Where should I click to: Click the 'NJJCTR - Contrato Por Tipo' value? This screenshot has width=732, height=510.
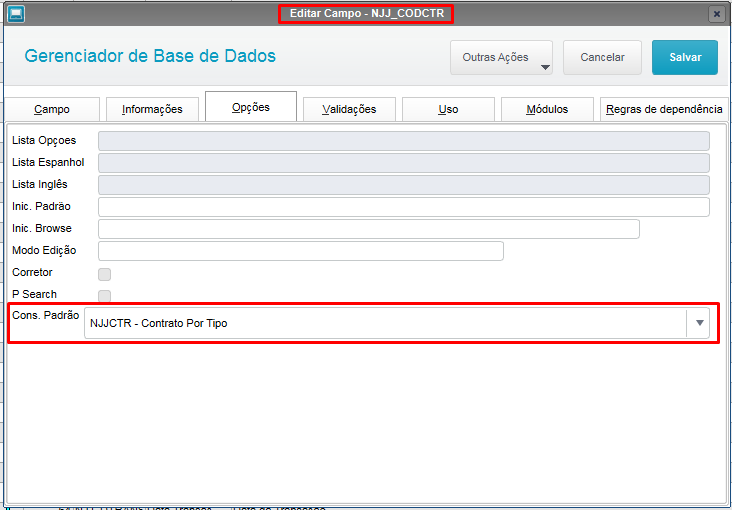tap(159, 323)
